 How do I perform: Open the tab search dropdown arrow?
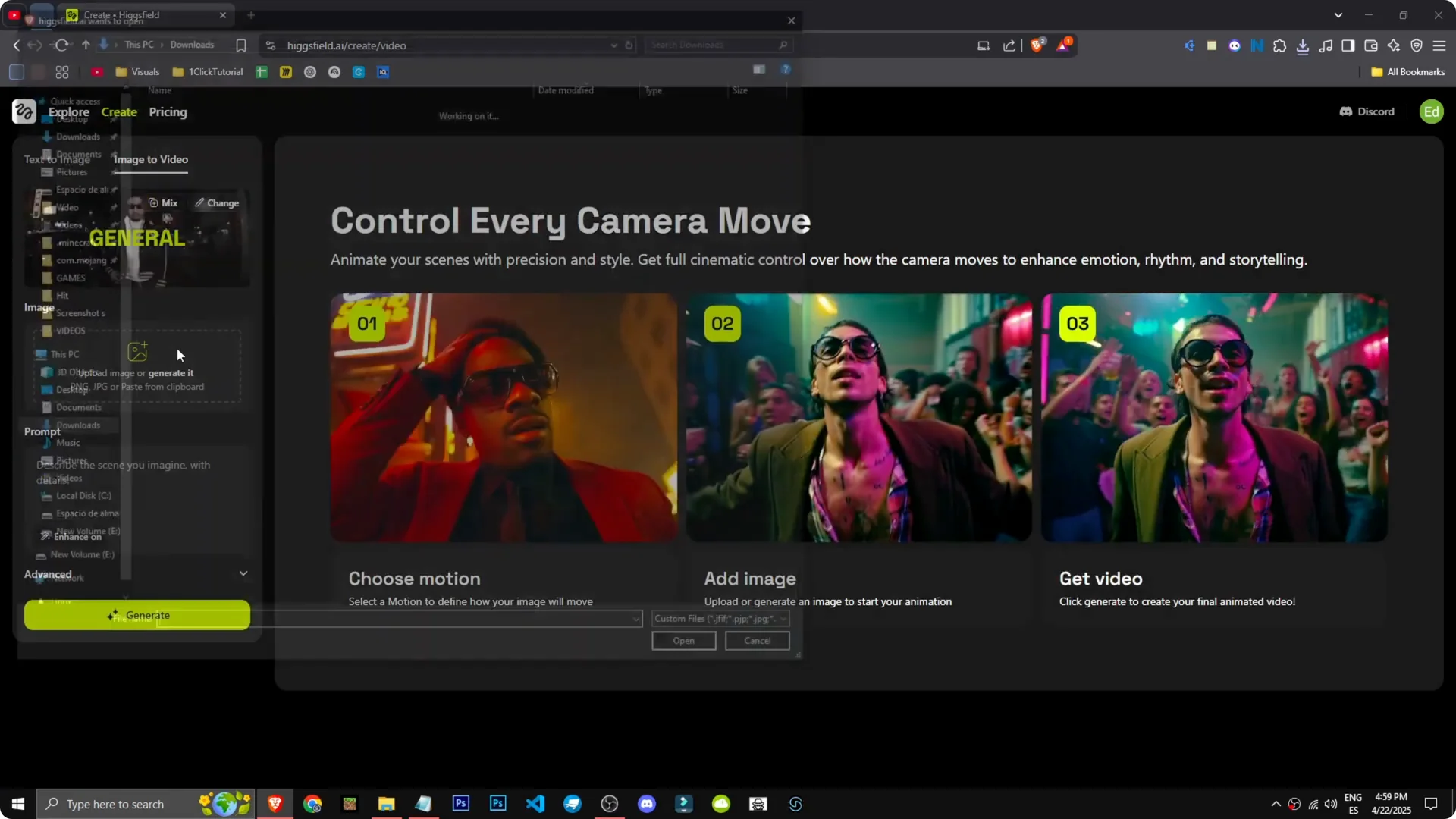pos(1339,14)
